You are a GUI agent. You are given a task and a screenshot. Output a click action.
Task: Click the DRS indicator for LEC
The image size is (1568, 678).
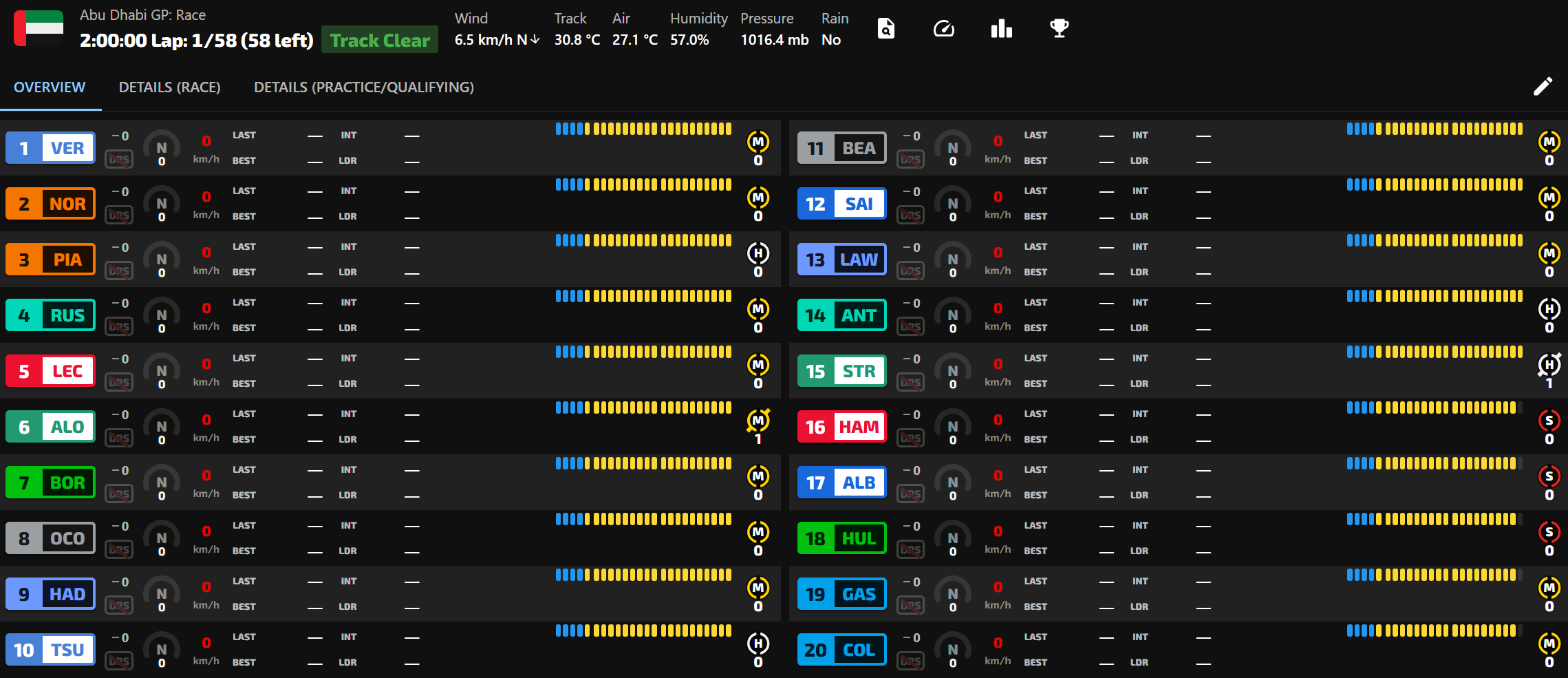coord(119,383)
